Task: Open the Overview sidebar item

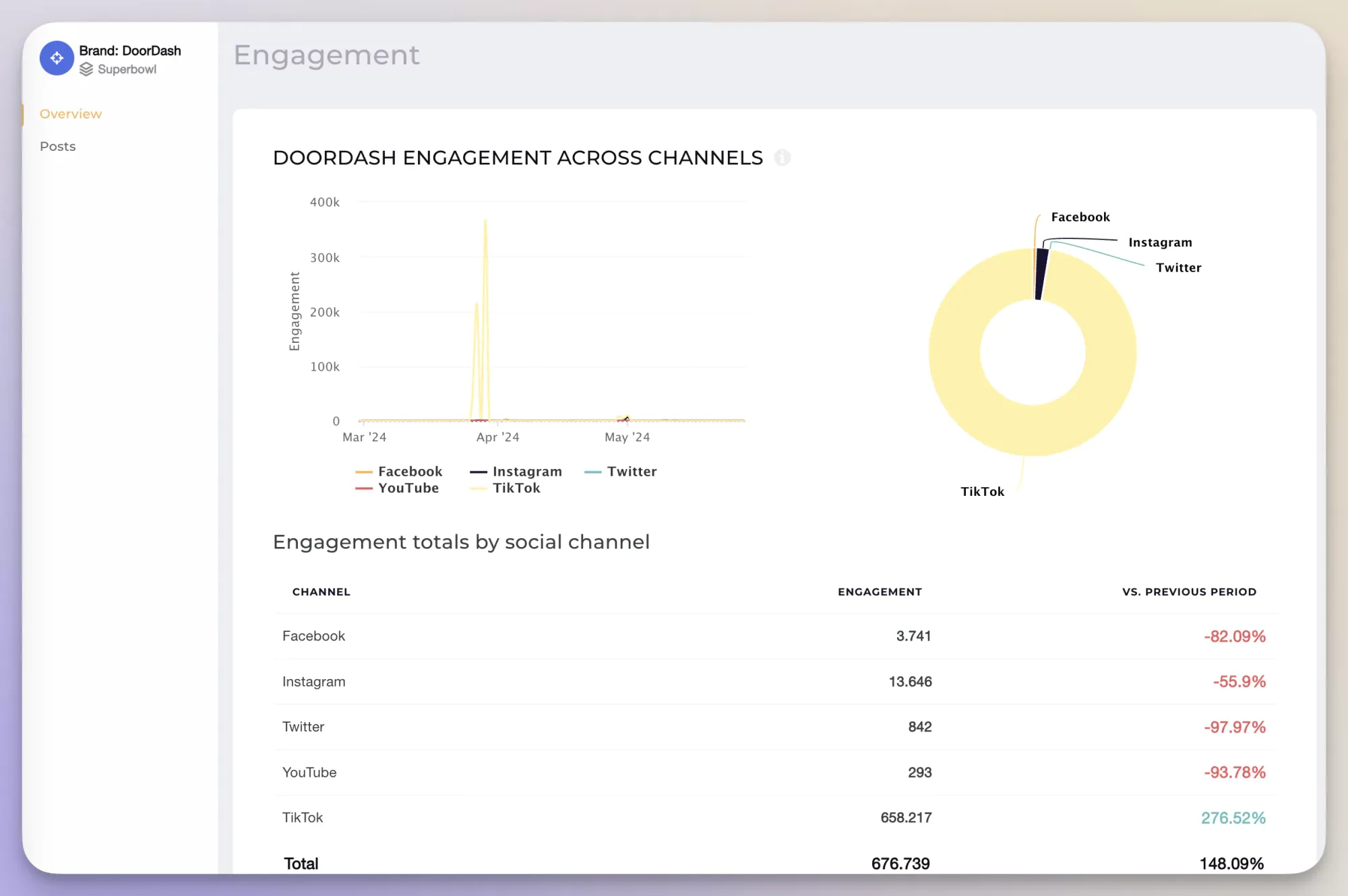Action: pyautogui.click(x=71, y=114)
